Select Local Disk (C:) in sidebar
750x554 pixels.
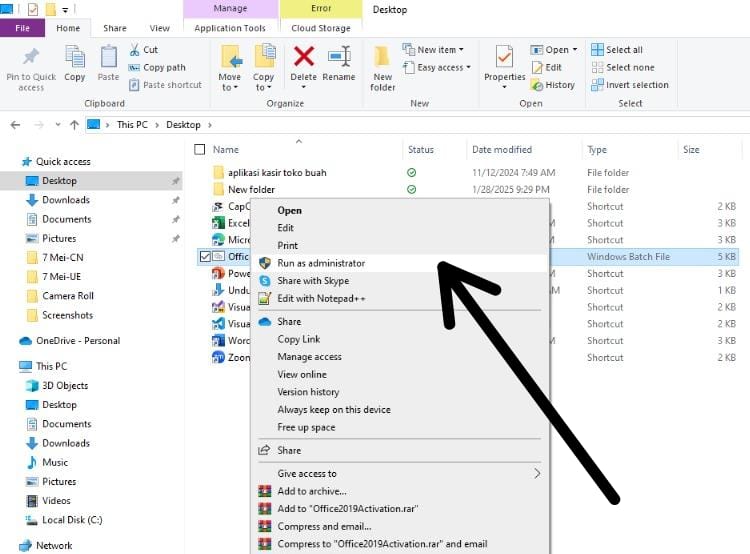point(72,520)
